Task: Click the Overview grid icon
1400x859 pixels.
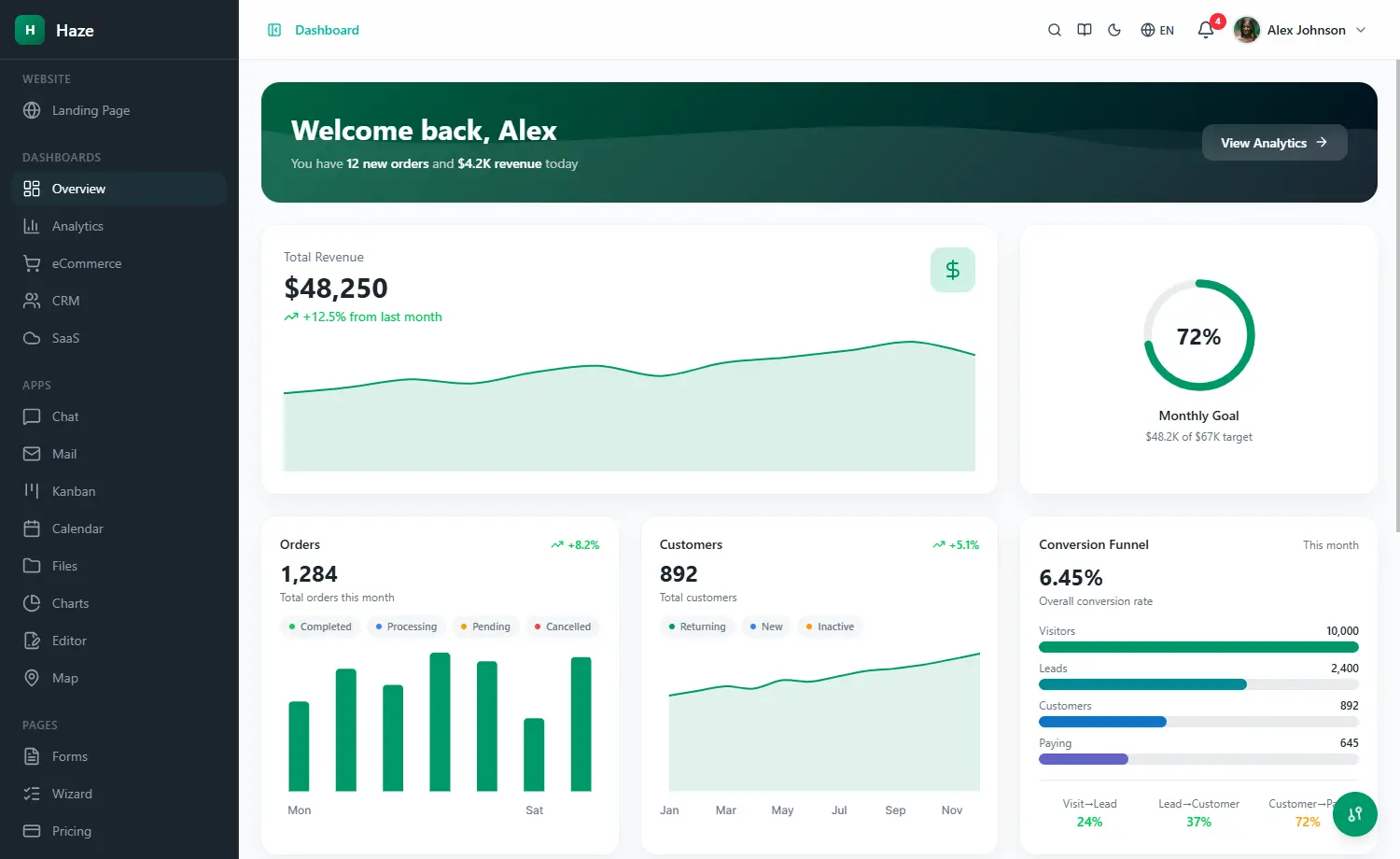Action: [x=32, y=189]
